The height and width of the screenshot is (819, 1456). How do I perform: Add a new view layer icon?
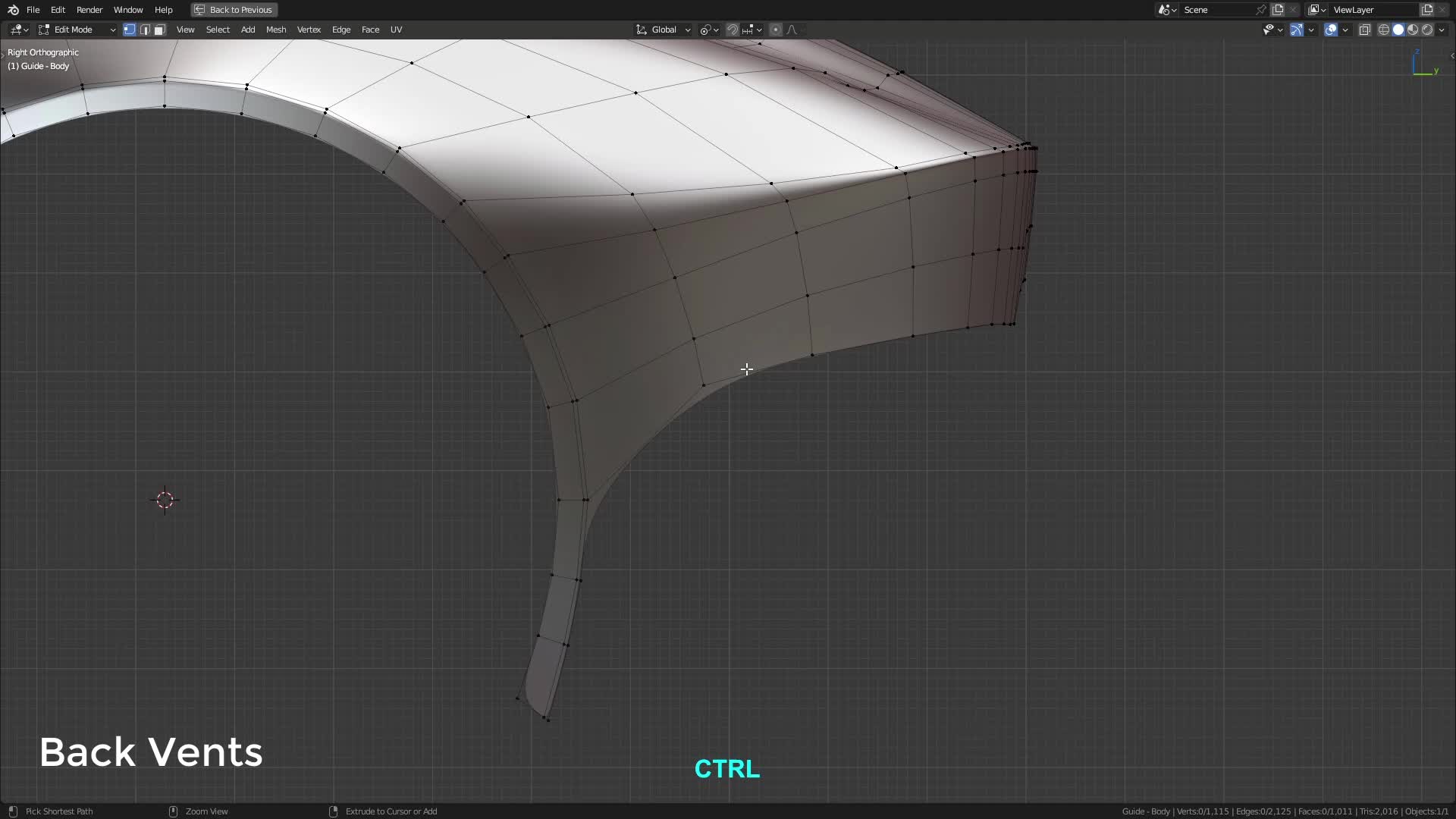point(1427,10)
